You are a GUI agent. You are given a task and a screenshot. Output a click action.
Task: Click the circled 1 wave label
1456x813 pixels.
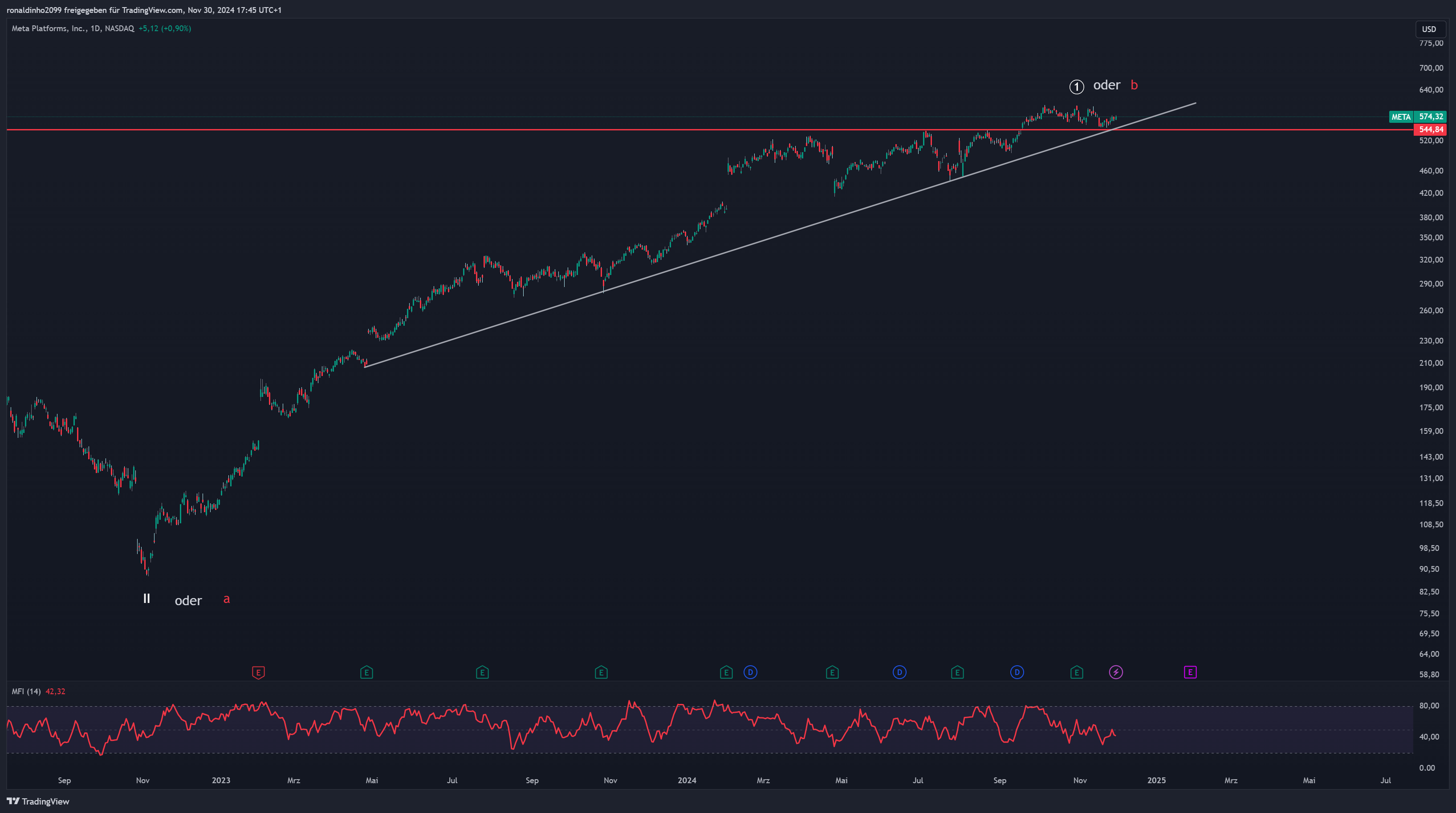(x=1077, y=86)
